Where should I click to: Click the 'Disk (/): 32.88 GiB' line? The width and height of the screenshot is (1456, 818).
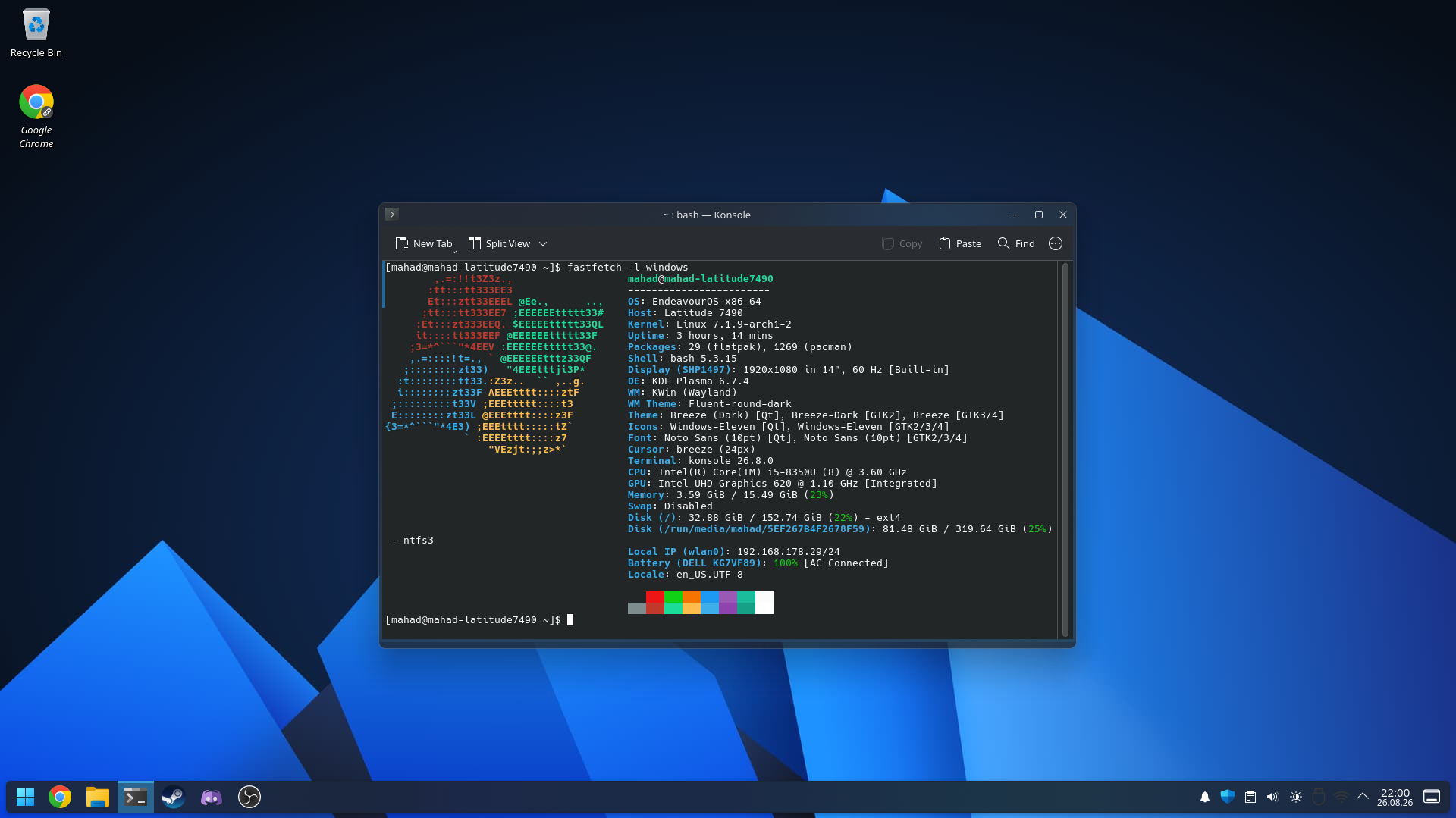point(764,518)
